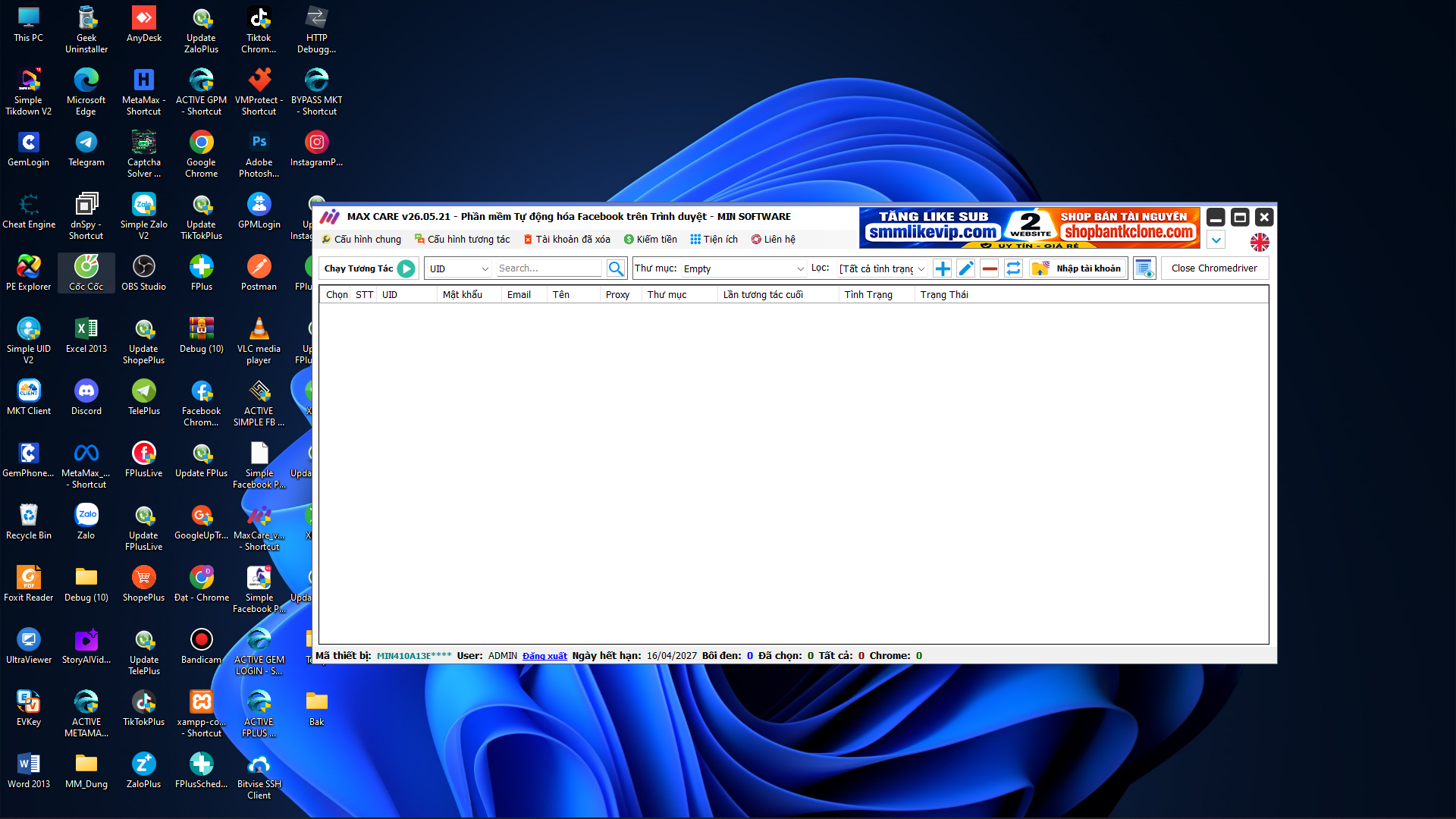
Task: Select the GPMLogin desktop icon
Action: 259,211
